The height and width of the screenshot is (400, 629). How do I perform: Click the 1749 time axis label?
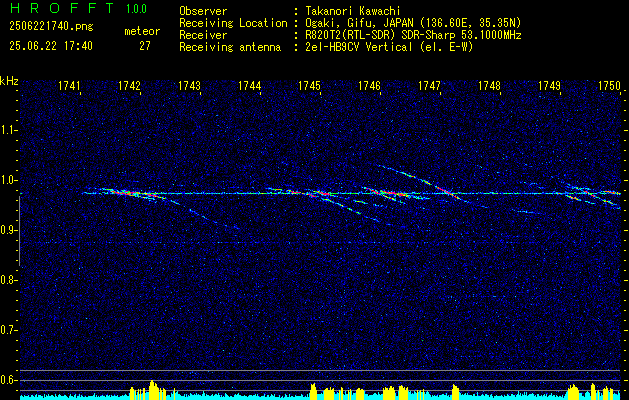point(549,86)
